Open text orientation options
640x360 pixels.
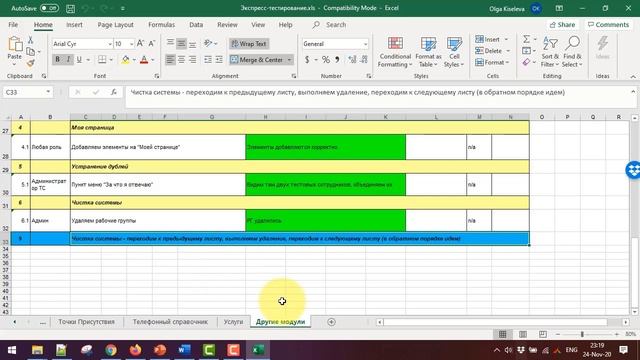[210, 43]
